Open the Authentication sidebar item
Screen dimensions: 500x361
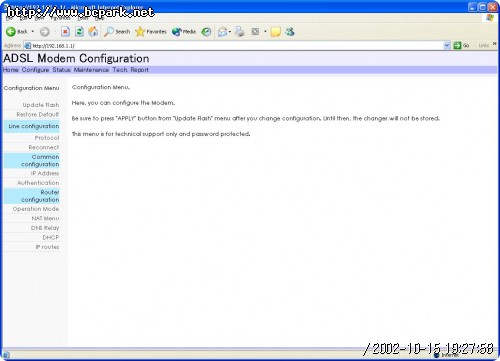pyautogui.click(x=38, y=183)
